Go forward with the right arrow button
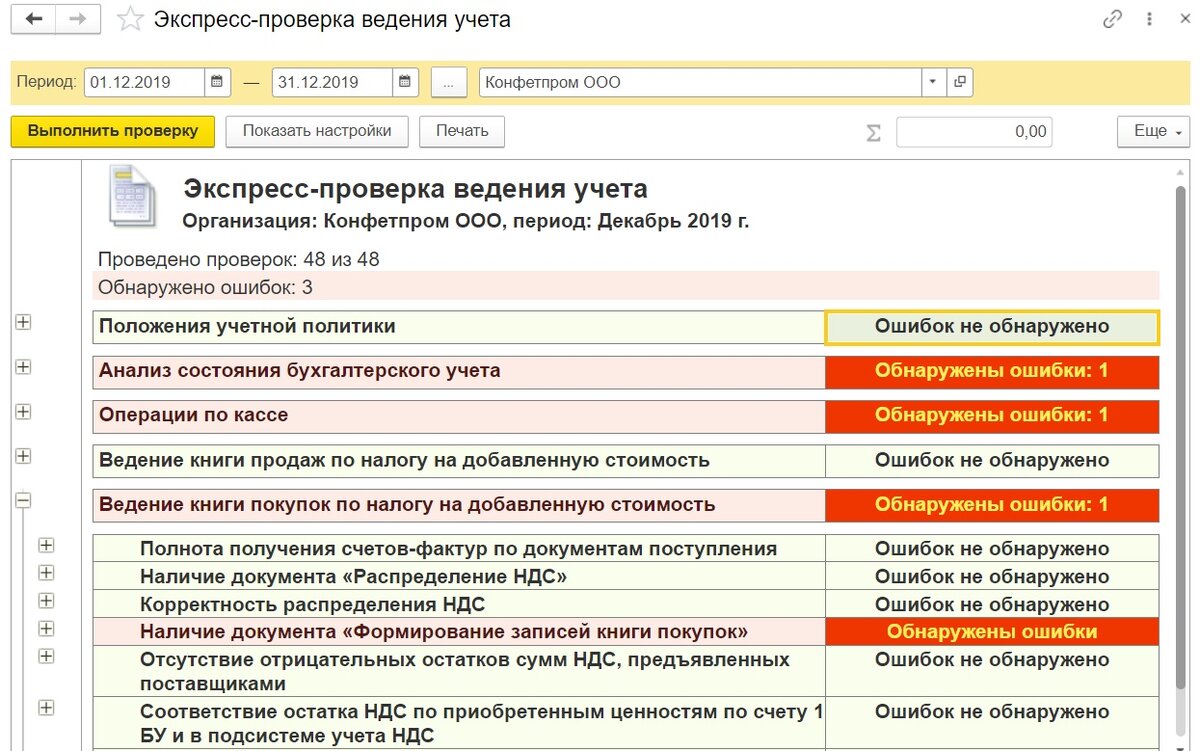 pos(78,19)
